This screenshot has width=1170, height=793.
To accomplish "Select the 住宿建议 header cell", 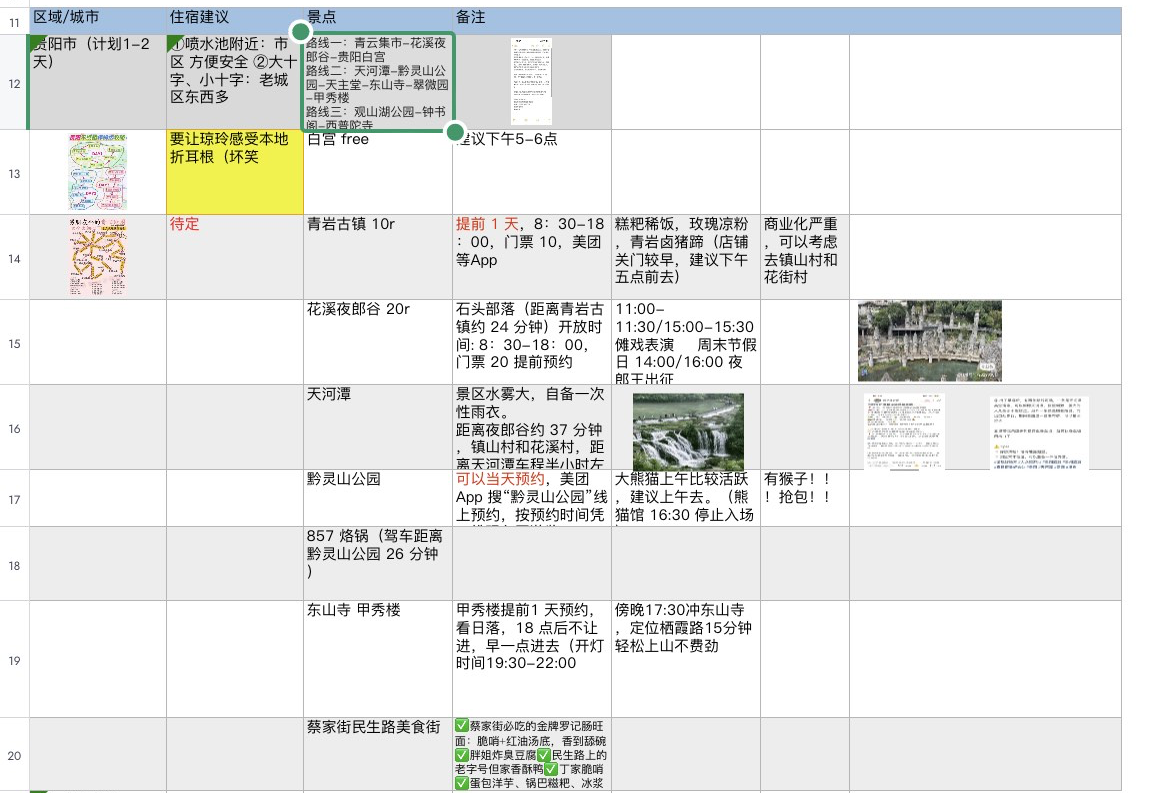I will click(x=234, y=18).
